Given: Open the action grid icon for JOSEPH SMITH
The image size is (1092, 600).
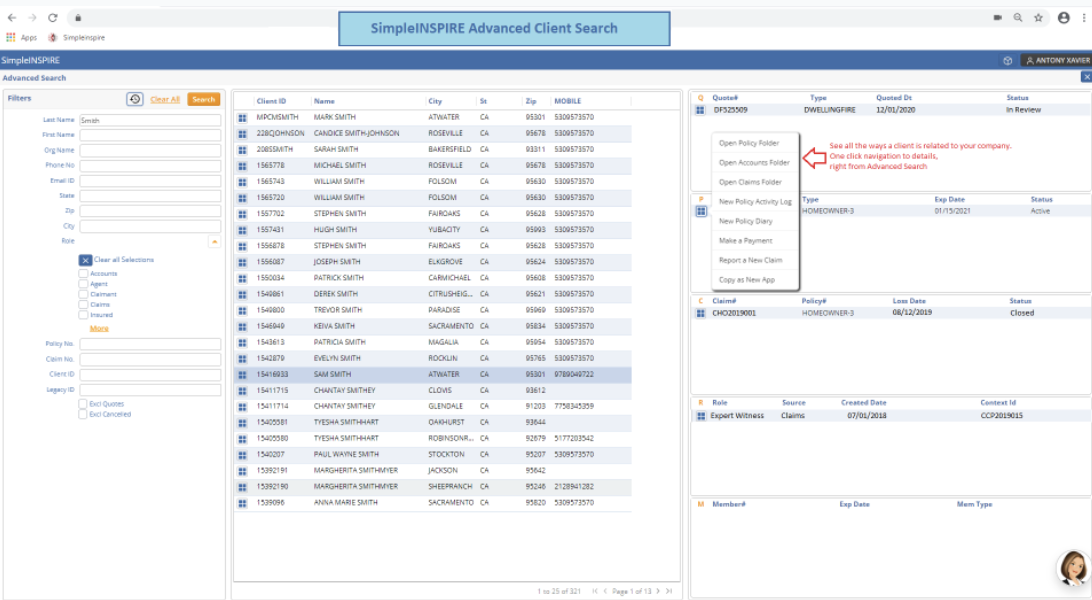Looking at the screenshot, I should point(242,262).
